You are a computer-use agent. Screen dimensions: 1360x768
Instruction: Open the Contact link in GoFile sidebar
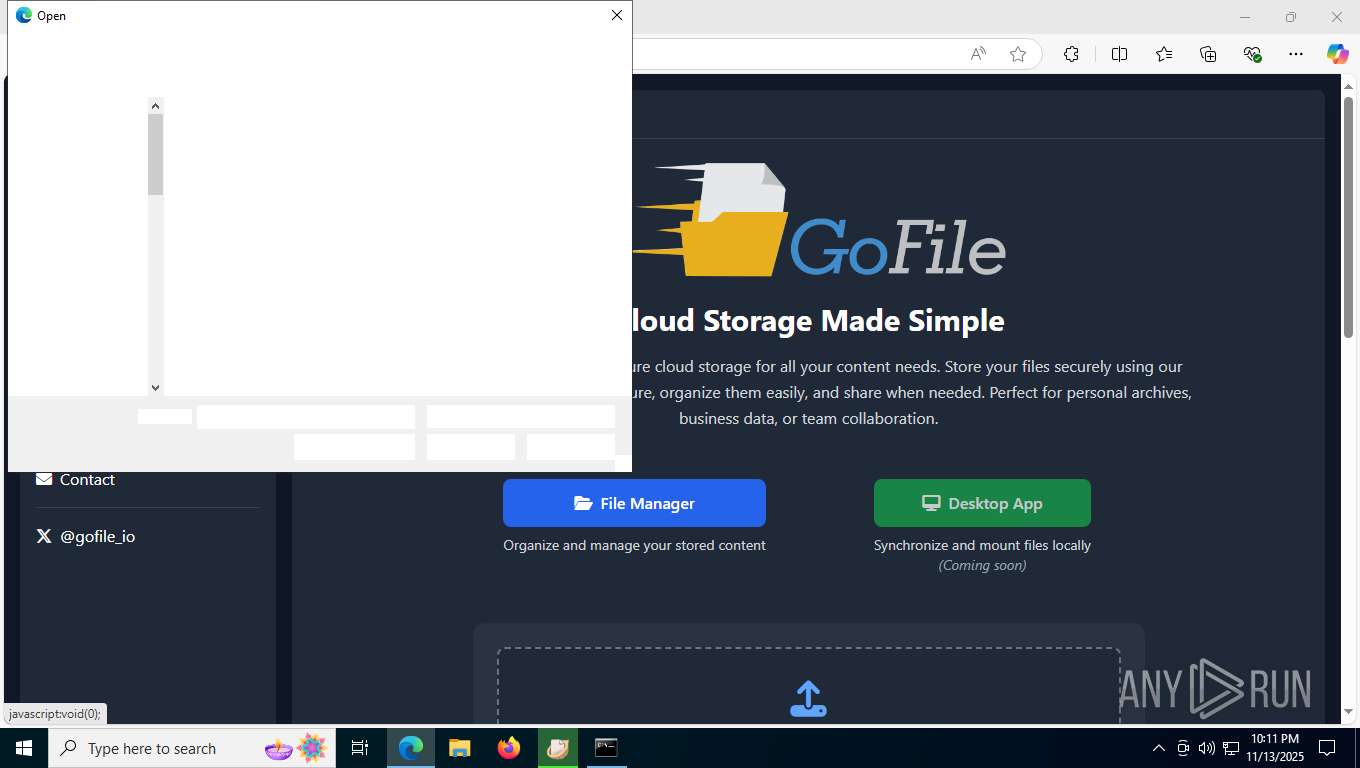pyautogui.click(x=87, y=480)
